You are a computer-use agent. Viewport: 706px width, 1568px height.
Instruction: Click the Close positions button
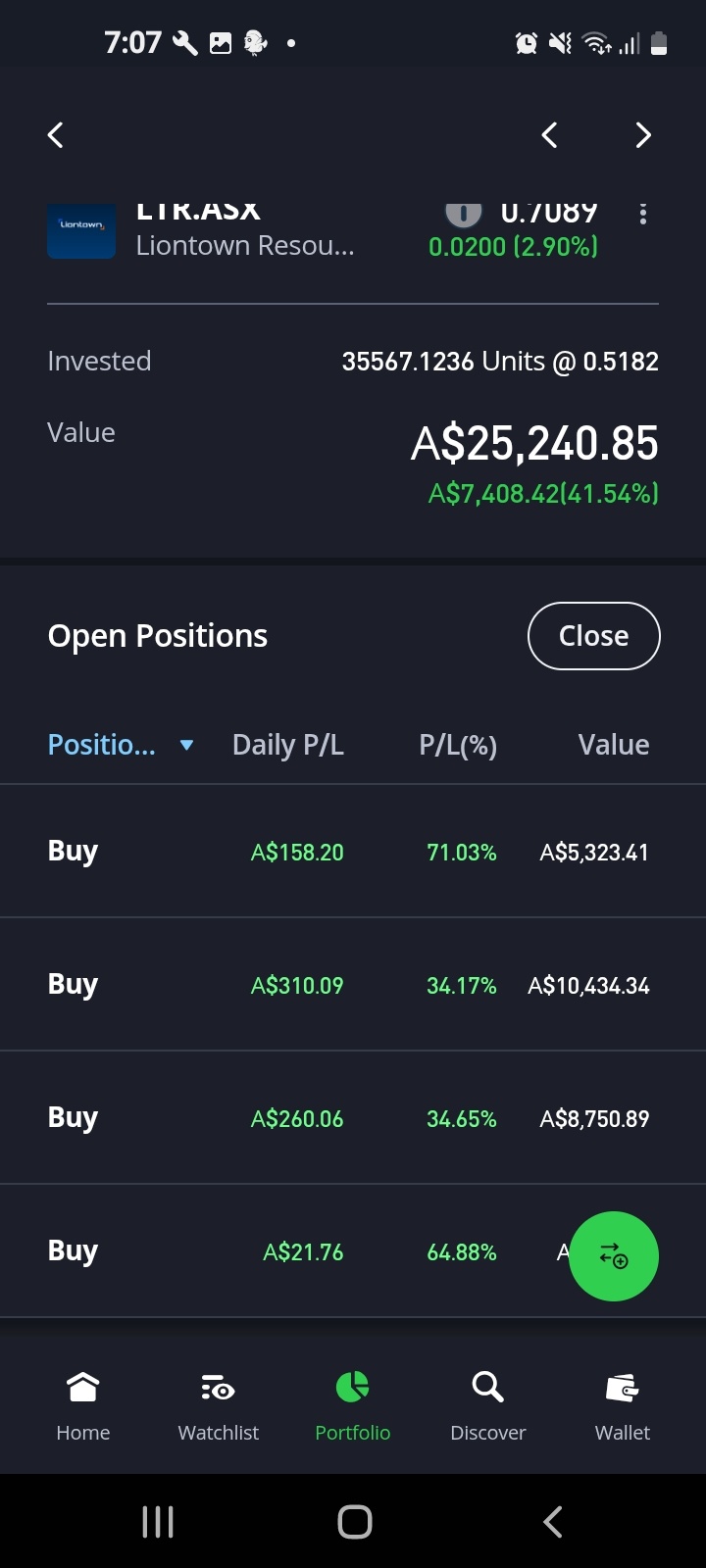click(x=594, y=636)
